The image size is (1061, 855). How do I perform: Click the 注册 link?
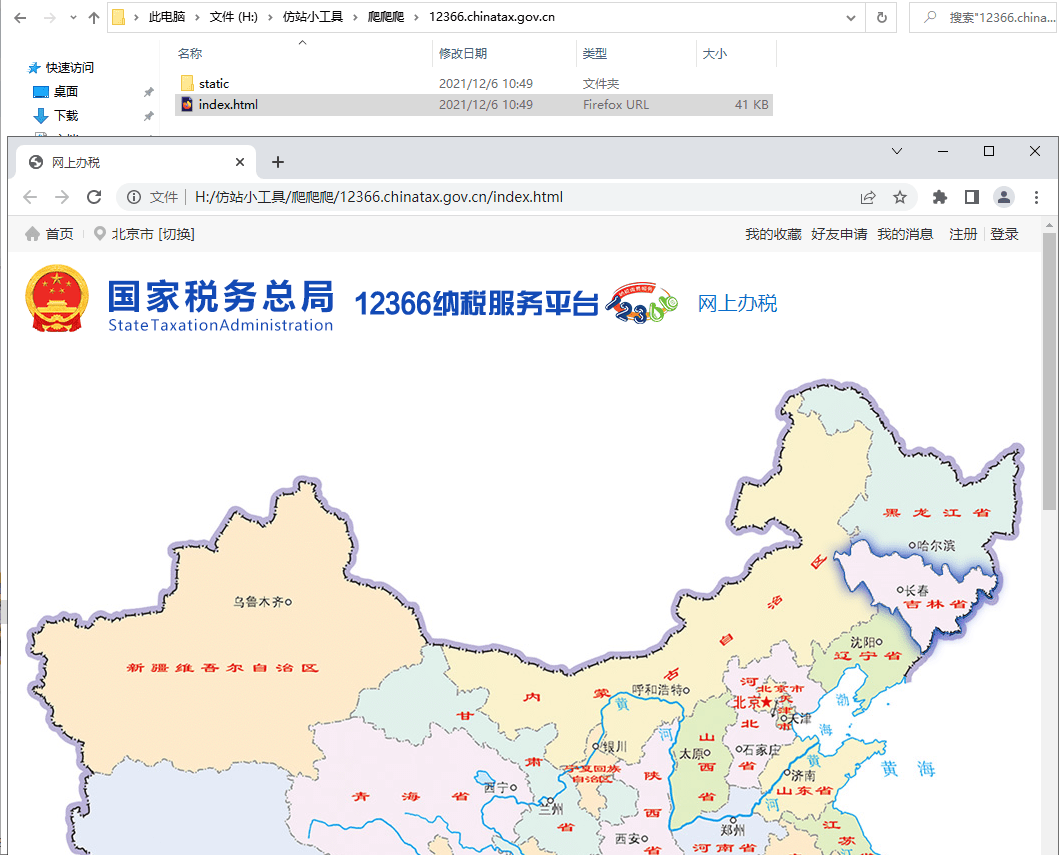point(964,234)
